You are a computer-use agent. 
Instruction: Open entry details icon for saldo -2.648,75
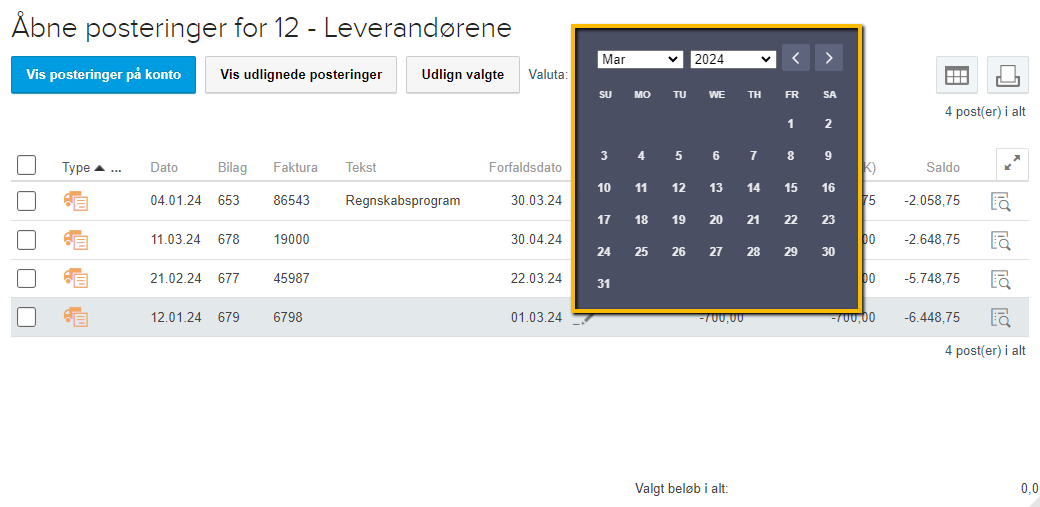1001,240
